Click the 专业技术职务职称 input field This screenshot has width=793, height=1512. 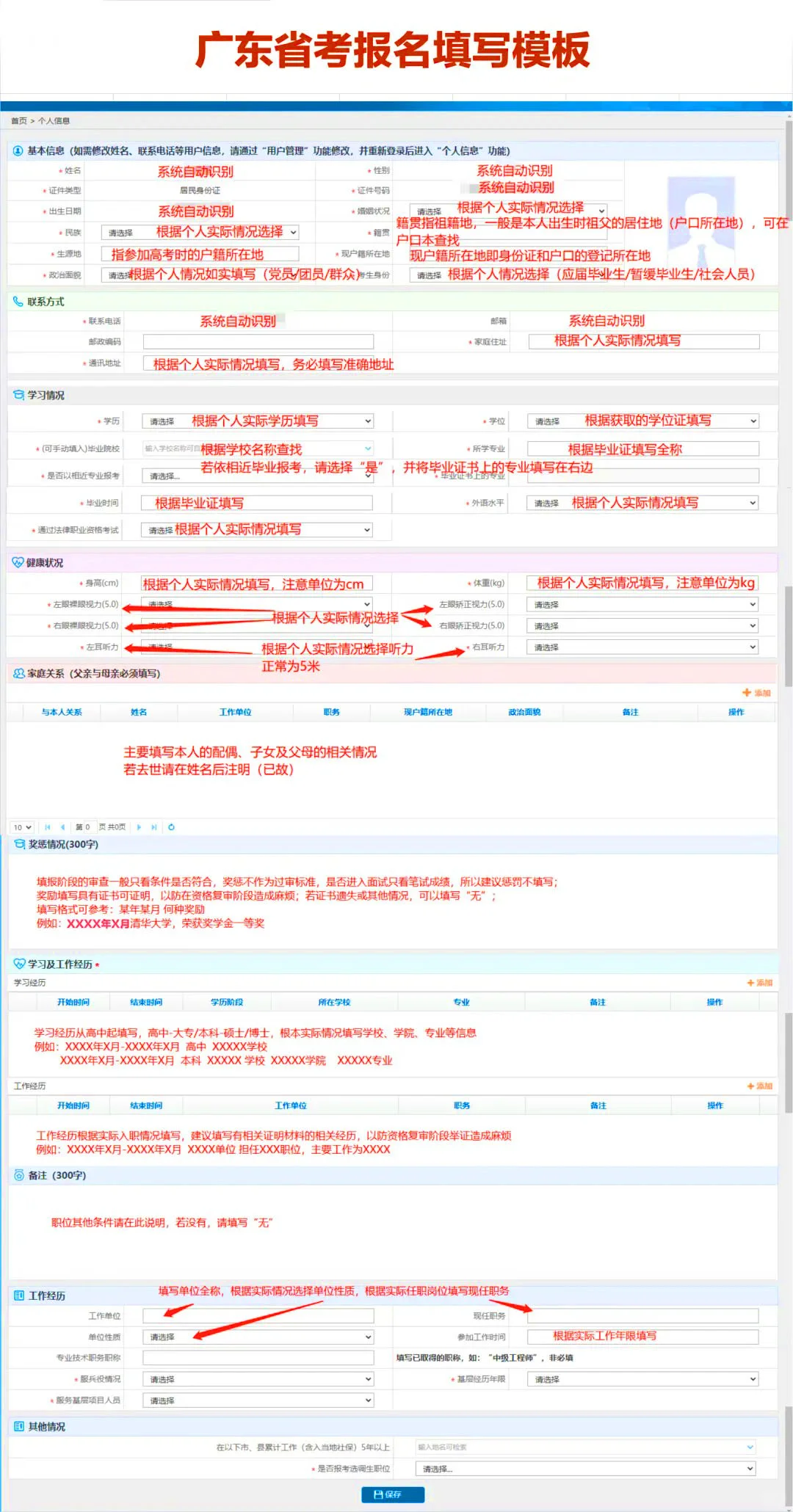[258, 1358]
